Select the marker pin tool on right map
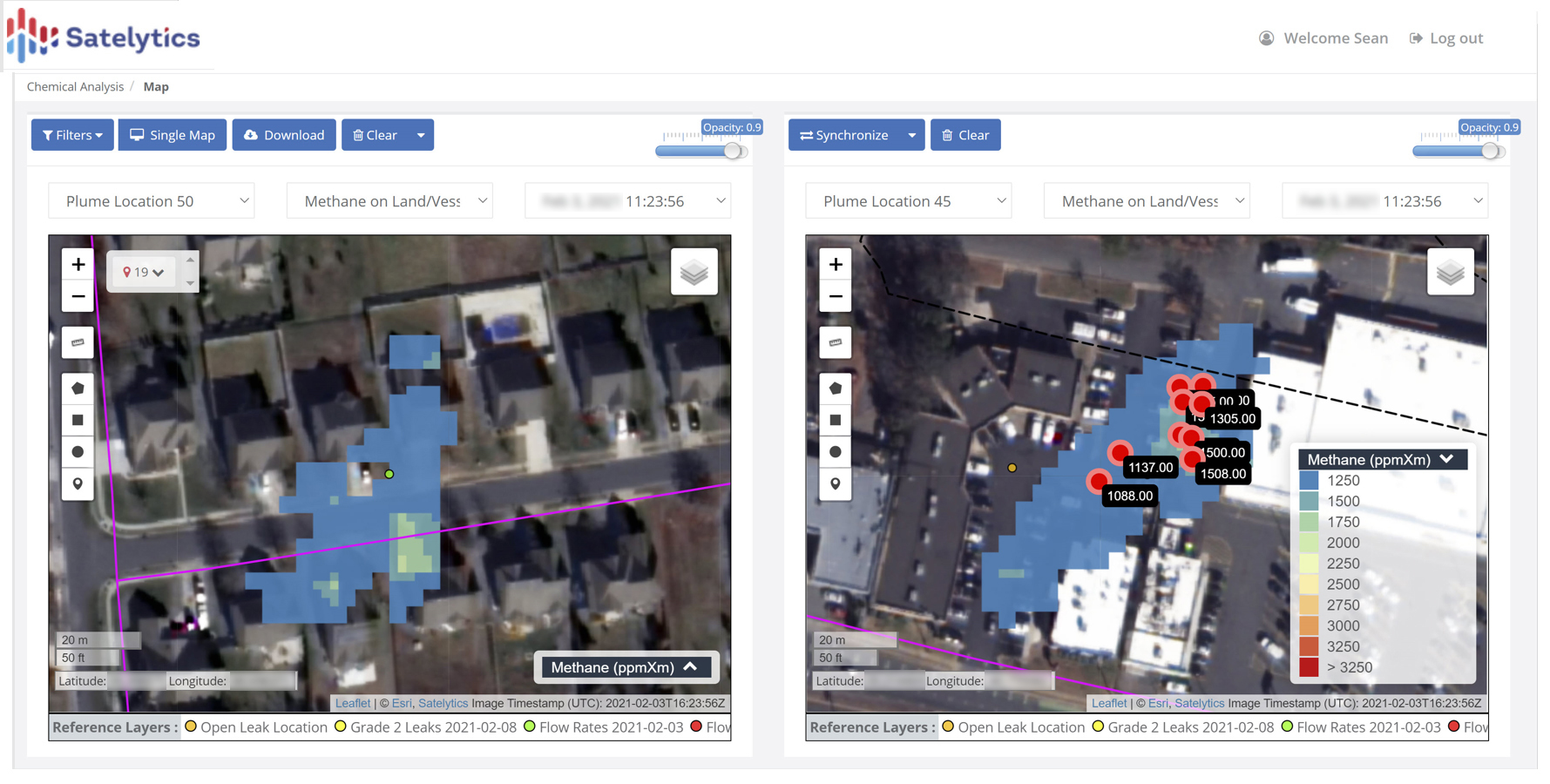This screenshot has width=1550, height=784. click(836, 483)
